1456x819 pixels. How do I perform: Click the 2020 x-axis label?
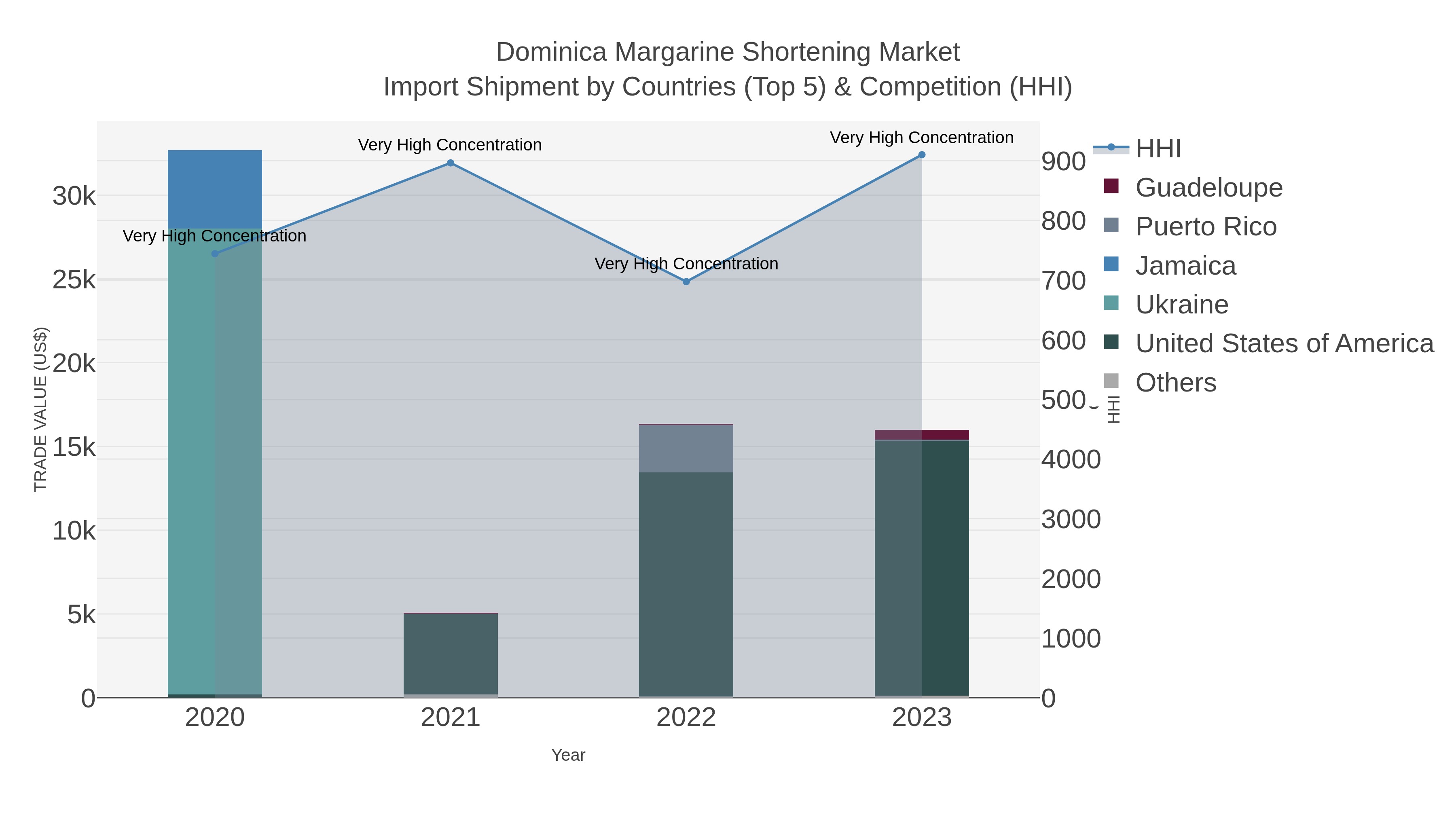coord(215,718)
